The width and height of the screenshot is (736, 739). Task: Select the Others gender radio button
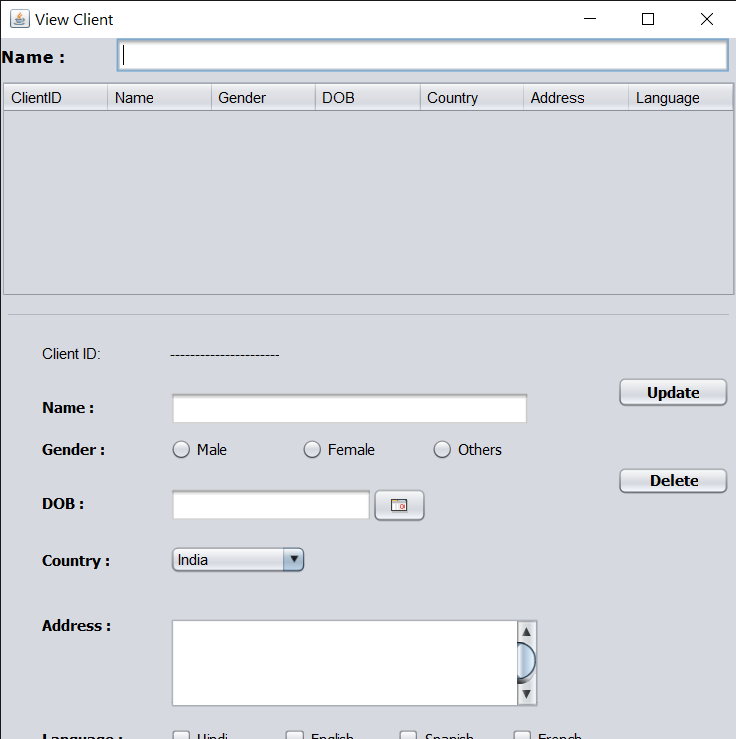tap(442, 450)
